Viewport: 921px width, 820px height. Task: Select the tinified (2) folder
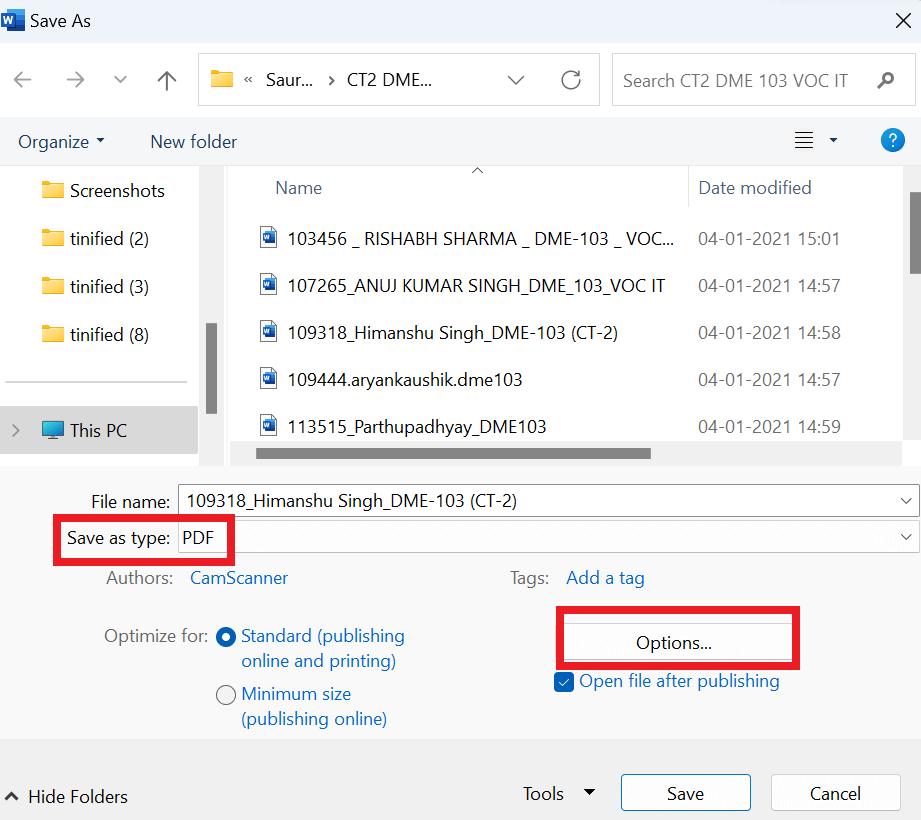[x=95, y=238]
